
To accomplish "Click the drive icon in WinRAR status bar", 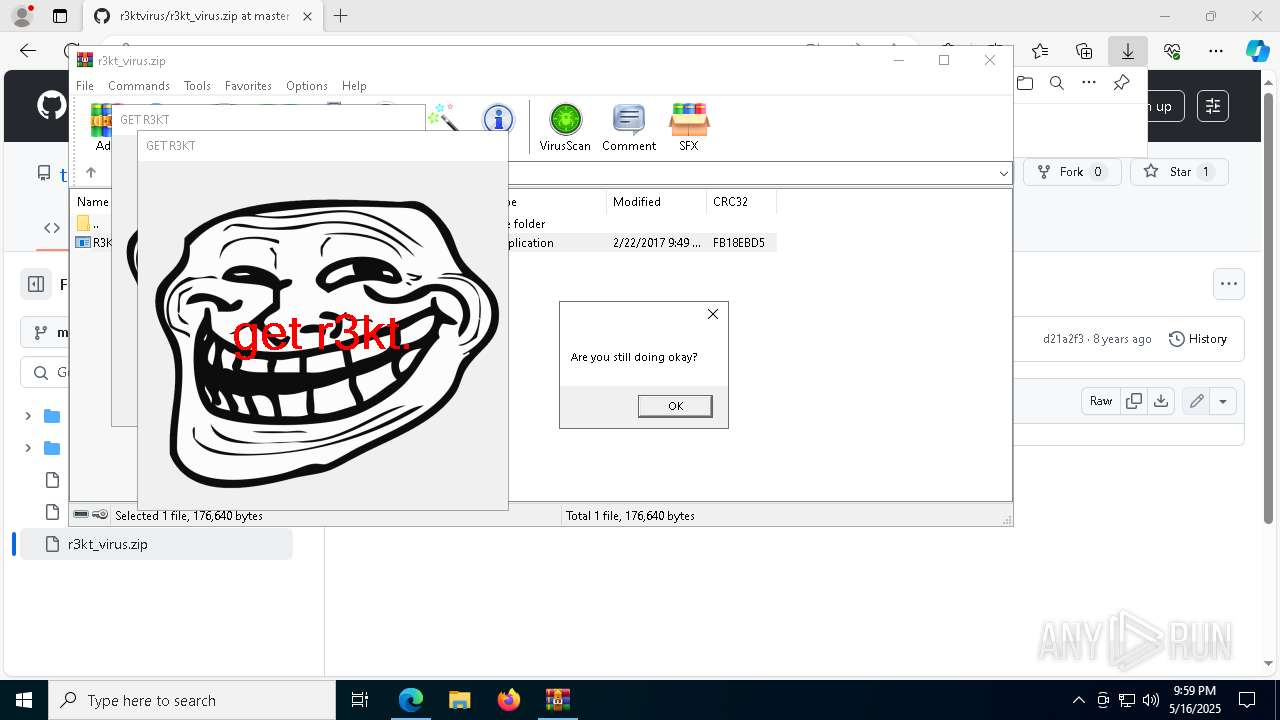I will 82,515.
